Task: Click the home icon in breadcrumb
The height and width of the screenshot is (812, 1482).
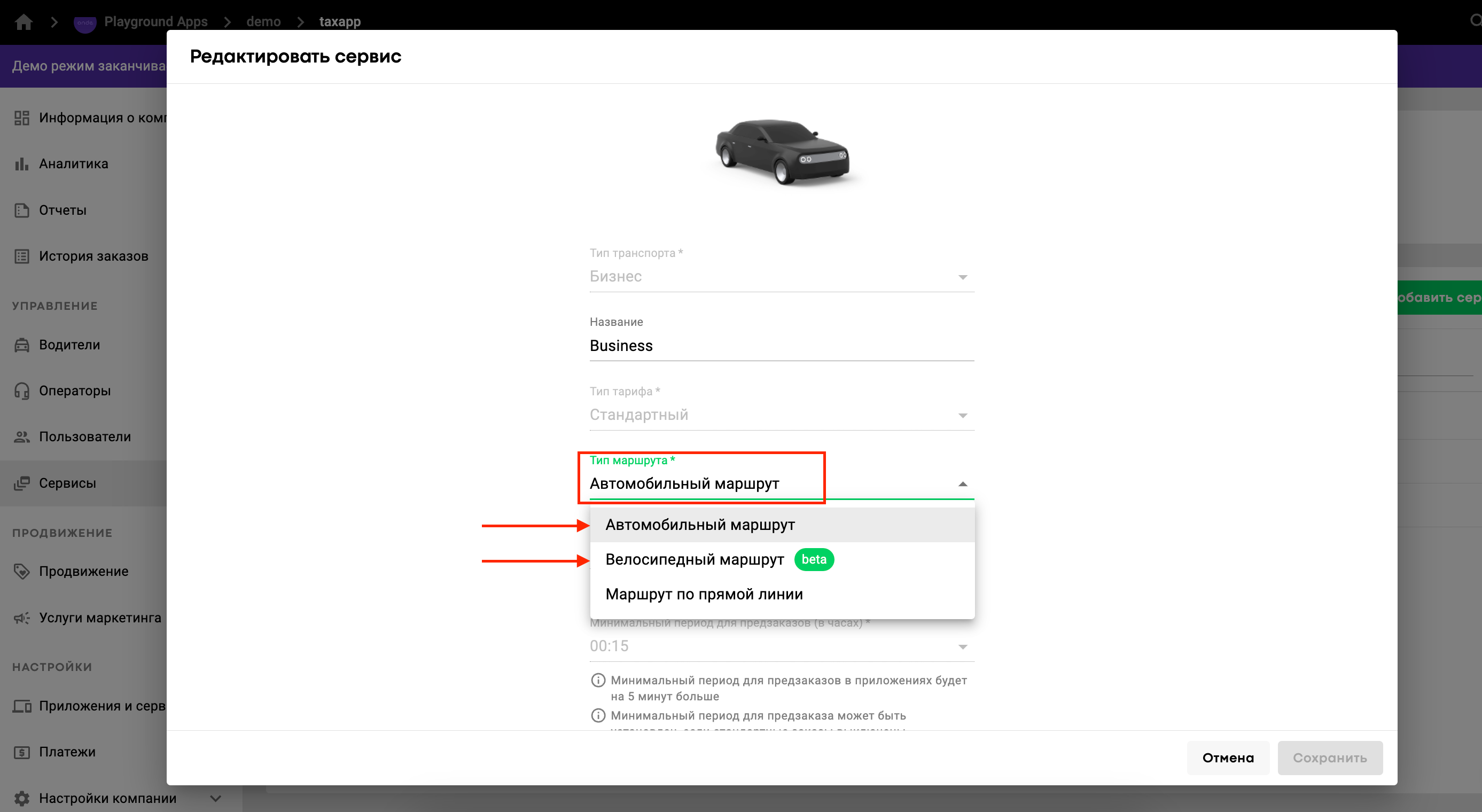Action: pos(24,22)
